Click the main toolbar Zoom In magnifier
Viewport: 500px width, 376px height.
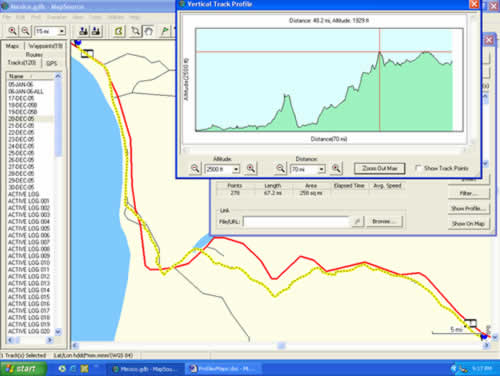pyautogui.click(x=12, y=31)
